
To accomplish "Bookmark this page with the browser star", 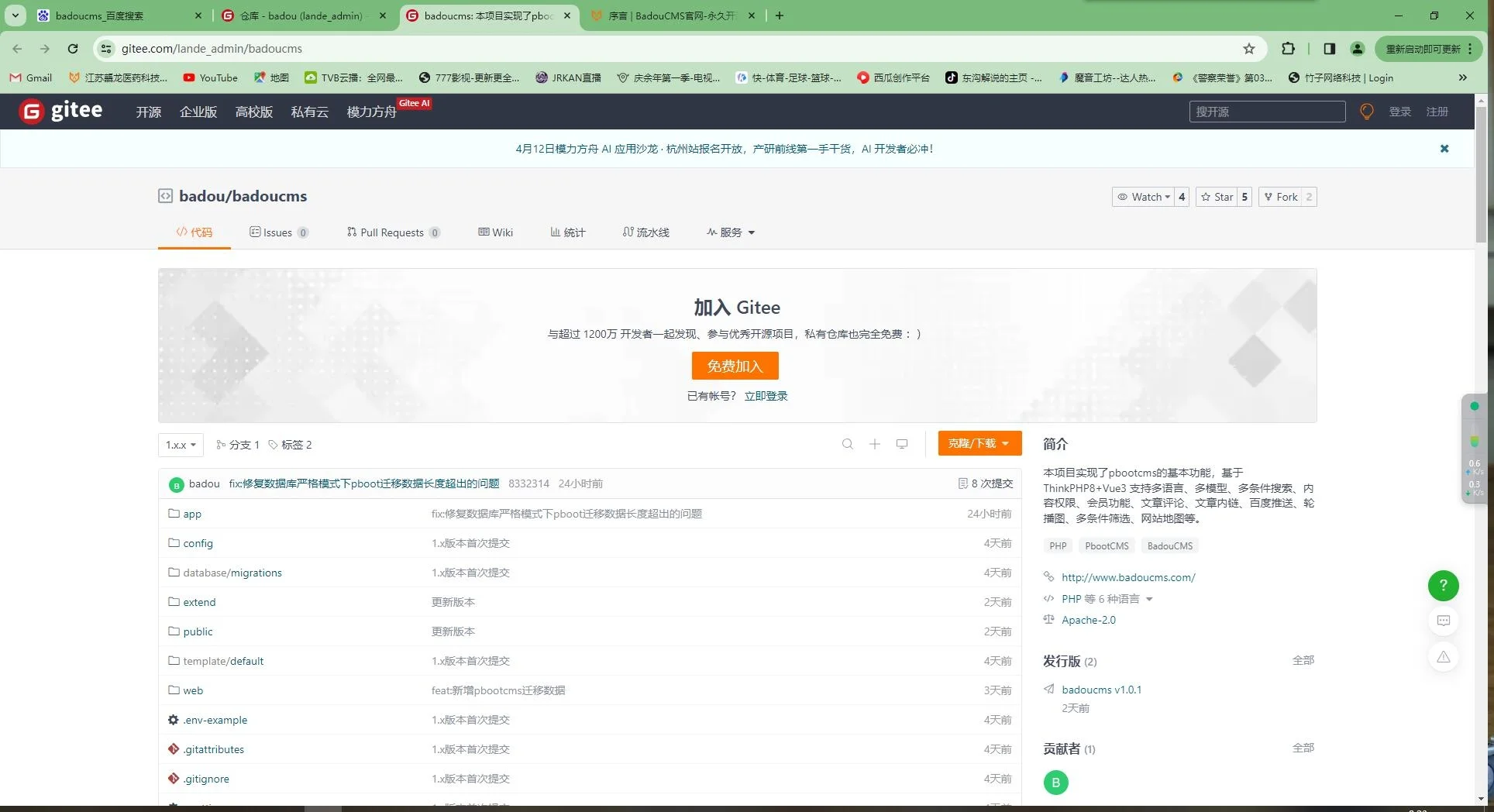I will click(1248, 48).
